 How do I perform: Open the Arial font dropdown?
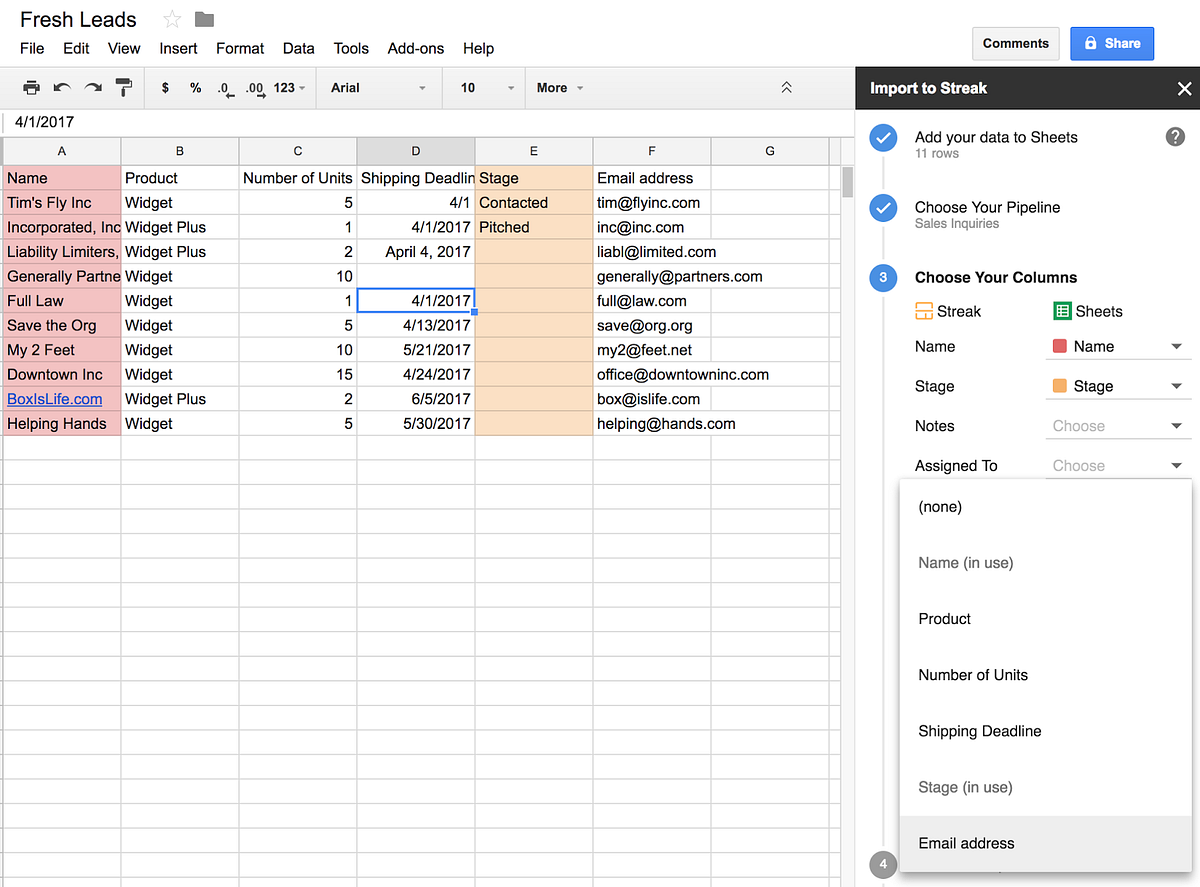[x=378, y=88]
